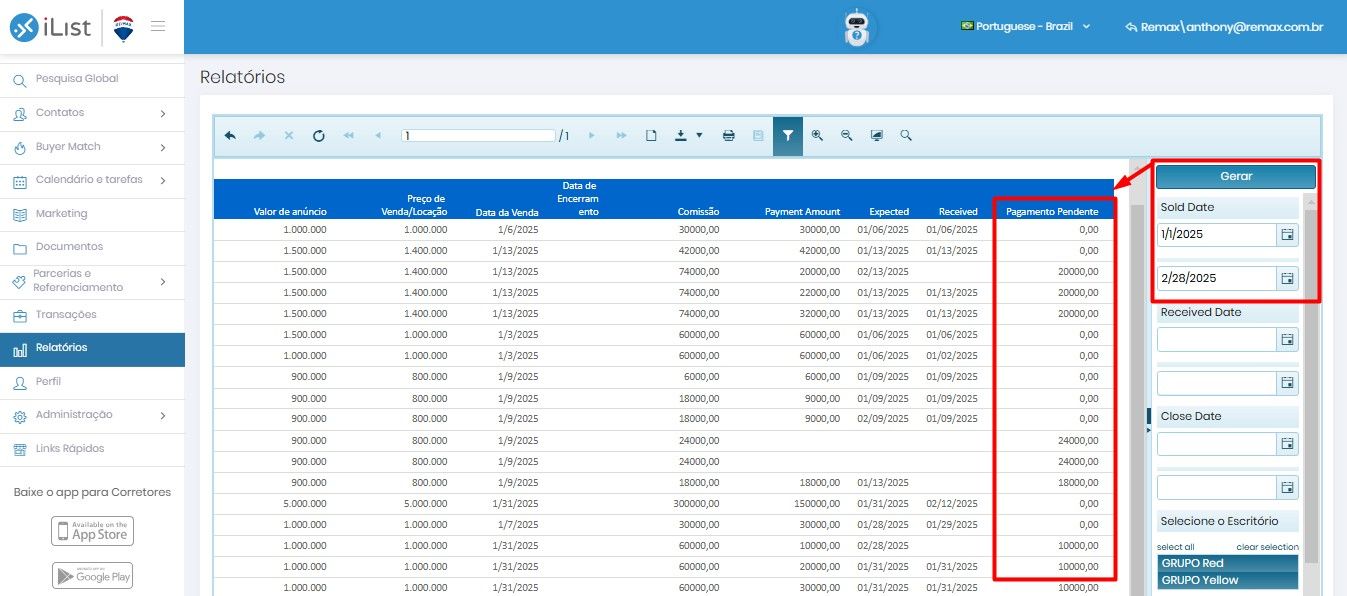The width and height of the screenshot is (1347, 596).
Task: Toggle the GRUPO Red office selection
Action: coord(1227,563)
